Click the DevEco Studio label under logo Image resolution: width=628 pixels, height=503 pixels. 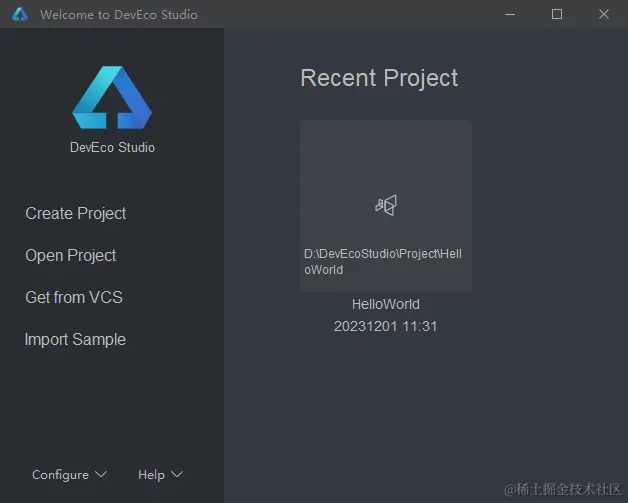tap(112, 147)
